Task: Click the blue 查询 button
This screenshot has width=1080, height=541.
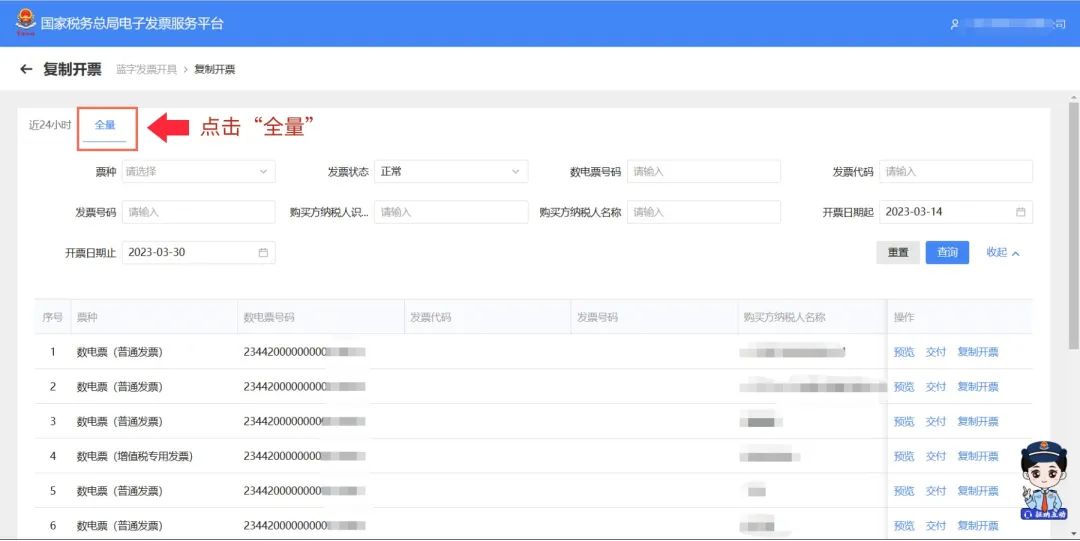Action: [947, 253]
